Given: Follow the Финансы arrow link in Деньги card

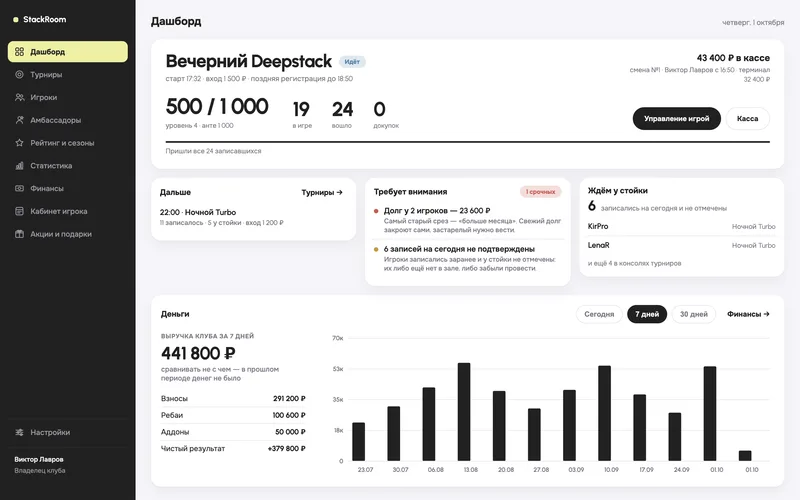Looking at the screenshot, I should (x=748, y=314).
